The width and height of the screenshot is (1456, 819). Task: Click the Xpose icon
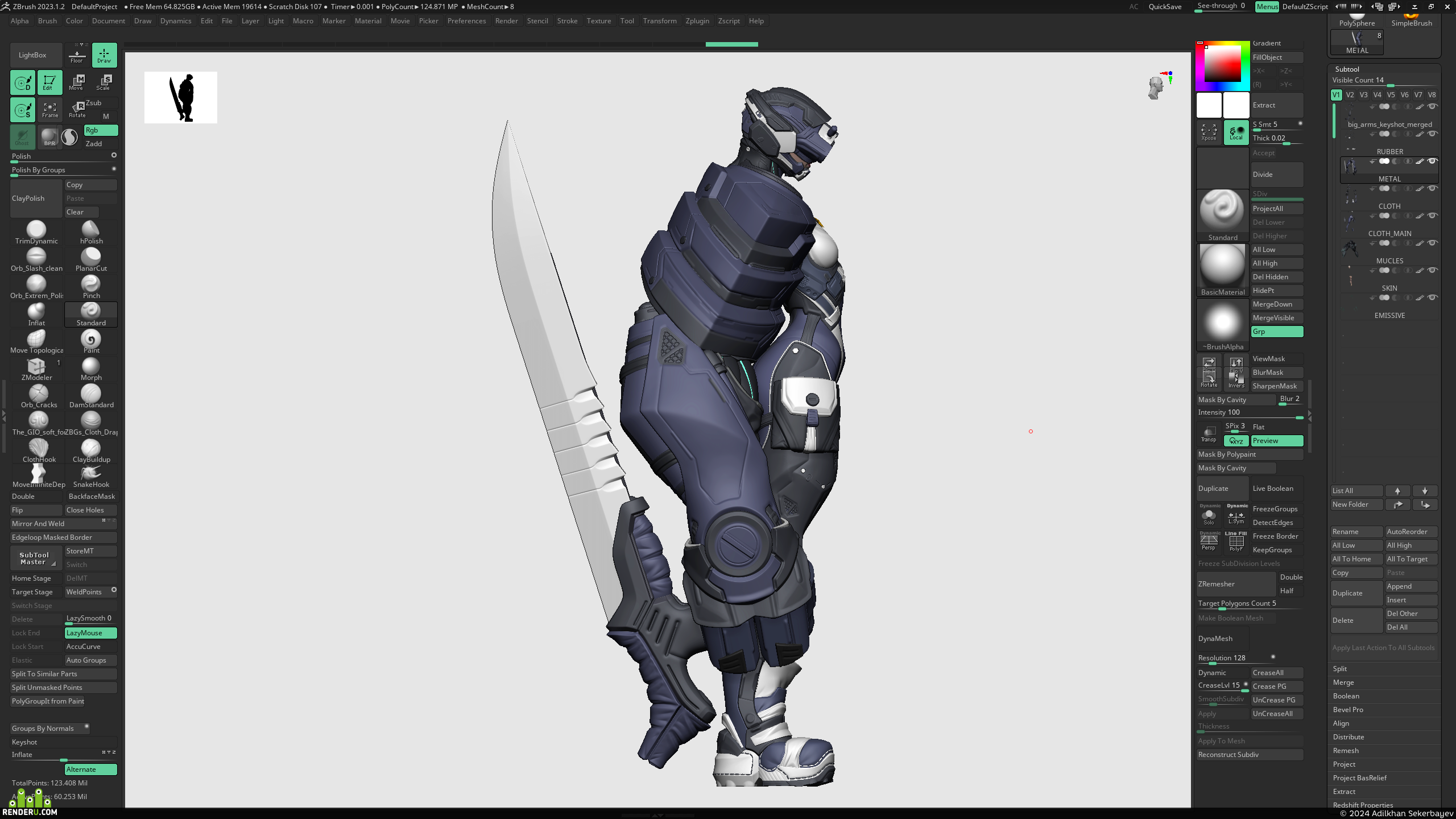click(1209, 132)
